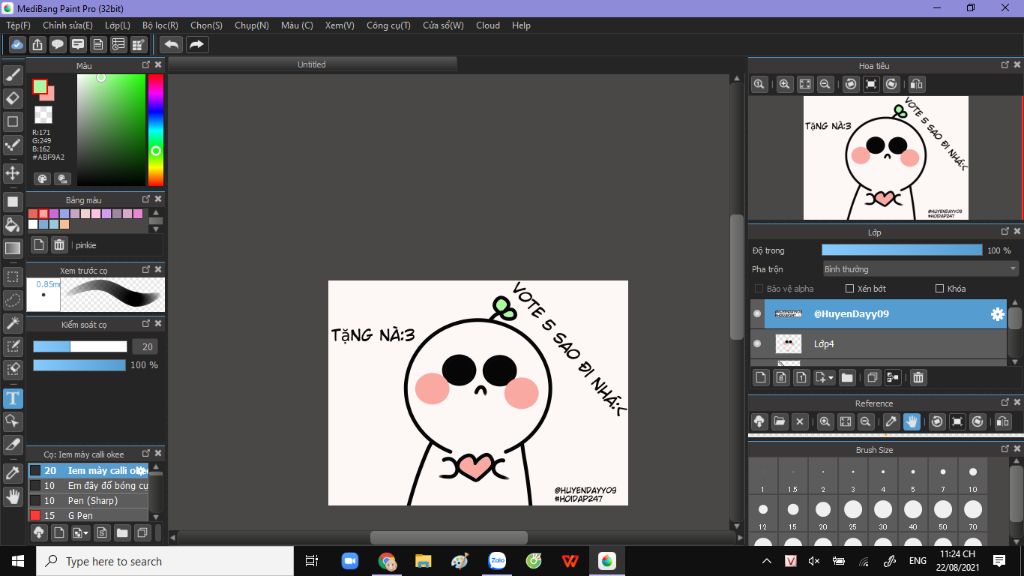Screen dimensions: 1024x576
Task: Tick the Khóa lock checkbox
Action: point(939,289)
